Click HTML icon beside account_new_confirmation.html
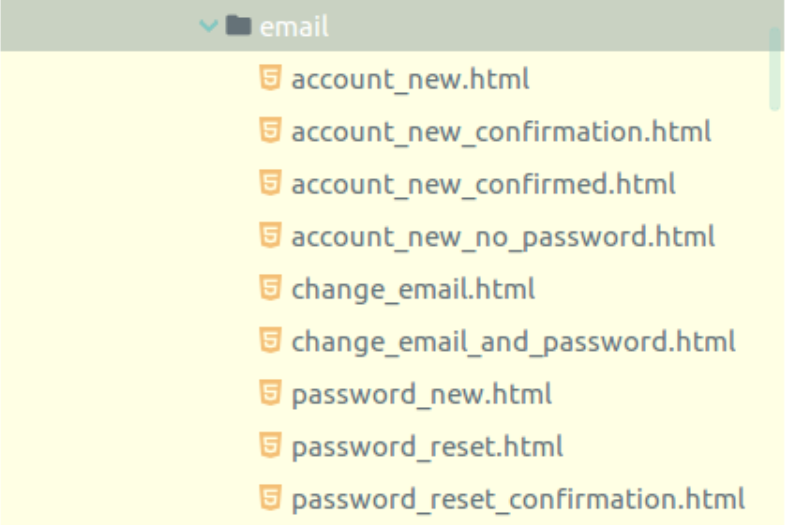787x525 pixels. tap(271, 130)
